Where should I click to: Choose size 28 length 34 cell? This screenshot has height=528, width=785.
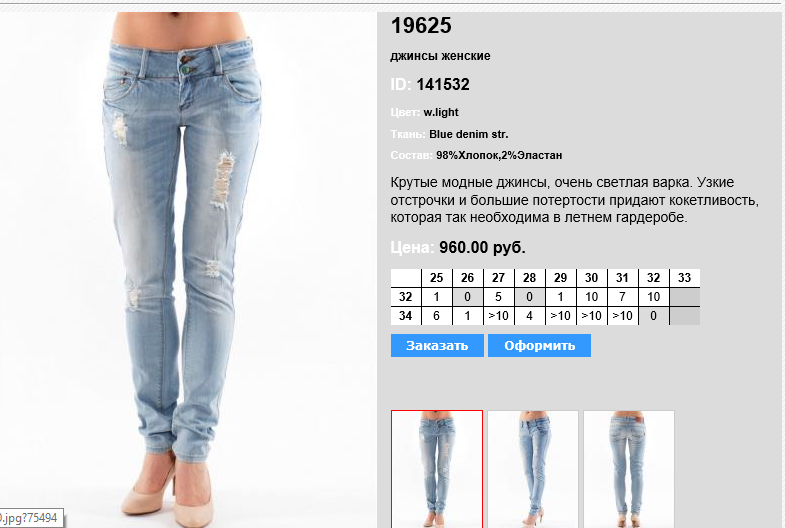529,316
